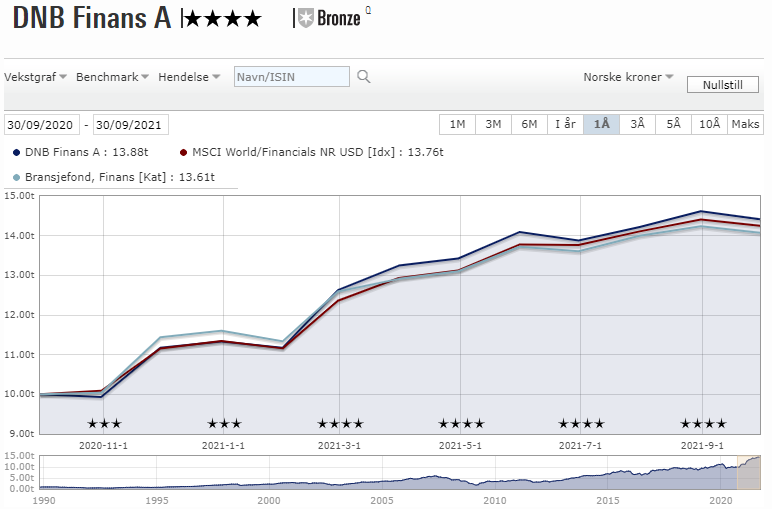This screenshot has height=509, width=772.
Task: Open the Benchmark dropdown
Action: coord(112,77)
